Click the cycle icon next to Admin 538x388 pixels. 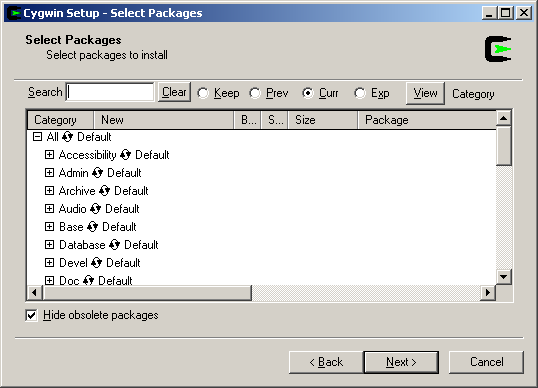click(97, 173)
